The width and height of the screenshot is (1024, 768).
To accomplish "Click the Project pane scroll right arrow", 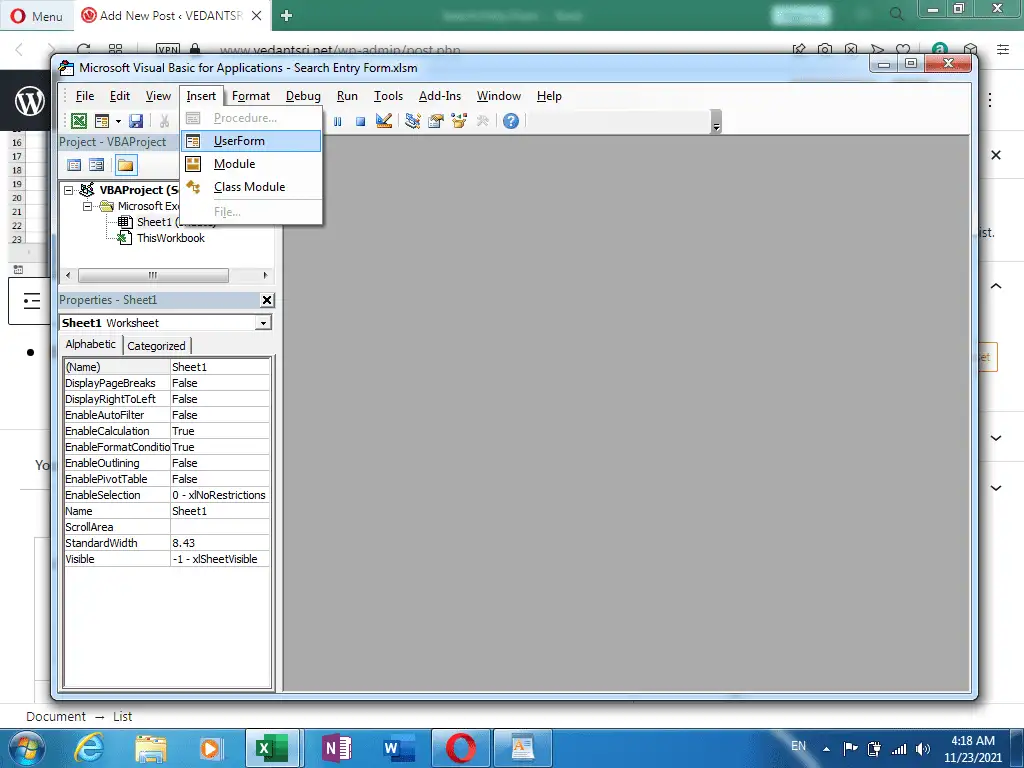I will coord(265,276).
